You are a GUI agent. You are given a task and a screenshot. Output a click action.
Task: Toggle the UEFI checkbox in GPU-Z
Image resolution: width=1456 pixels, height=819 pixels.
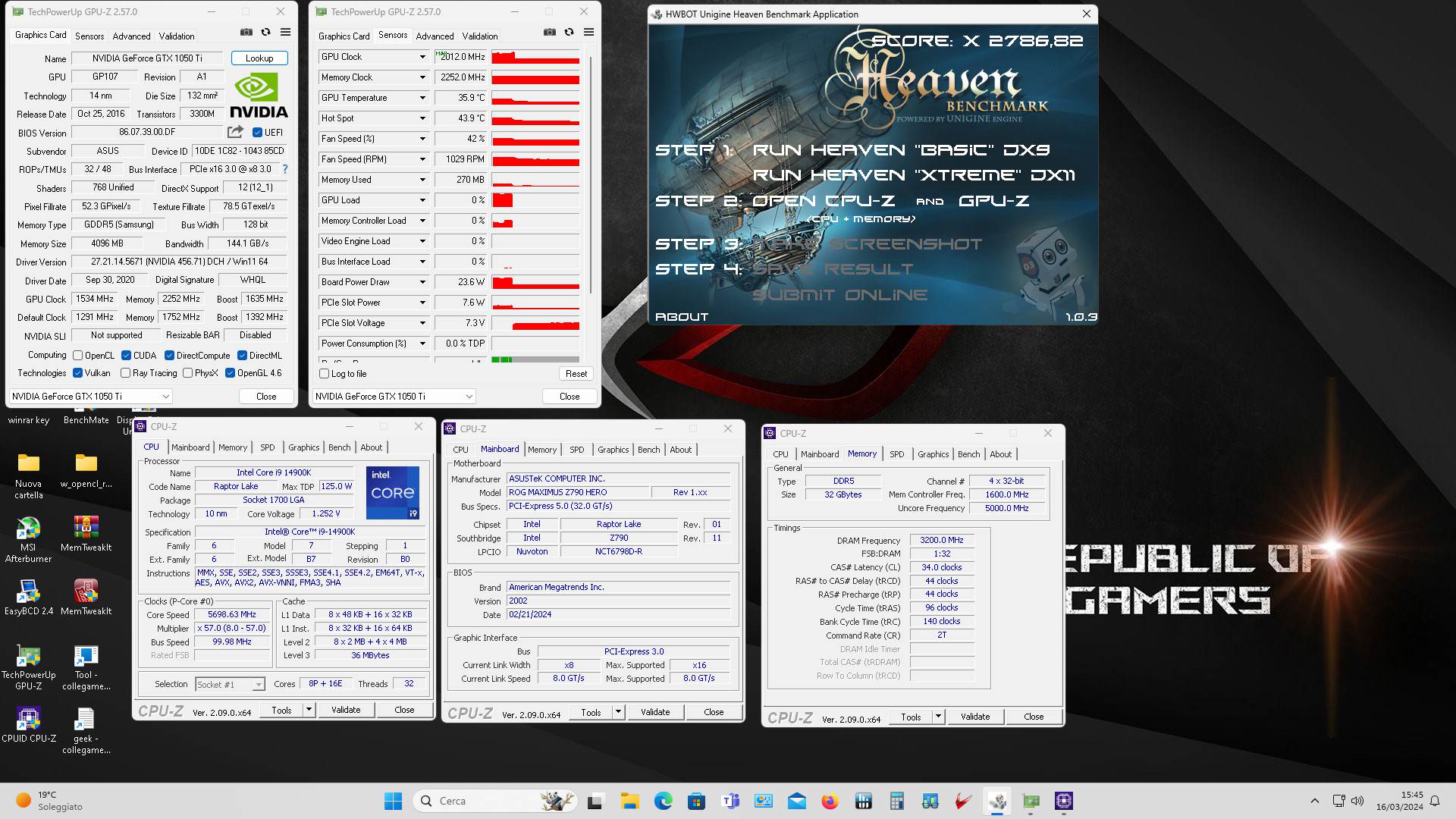click(x=257, y=132)
